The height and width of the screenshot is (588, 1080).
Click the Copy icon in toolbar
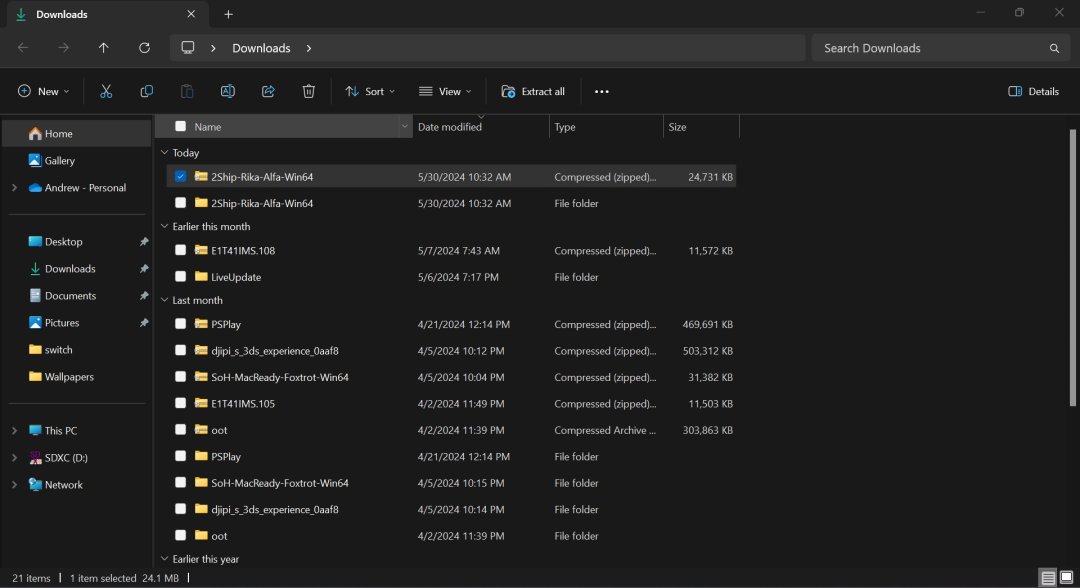(147, 91)
